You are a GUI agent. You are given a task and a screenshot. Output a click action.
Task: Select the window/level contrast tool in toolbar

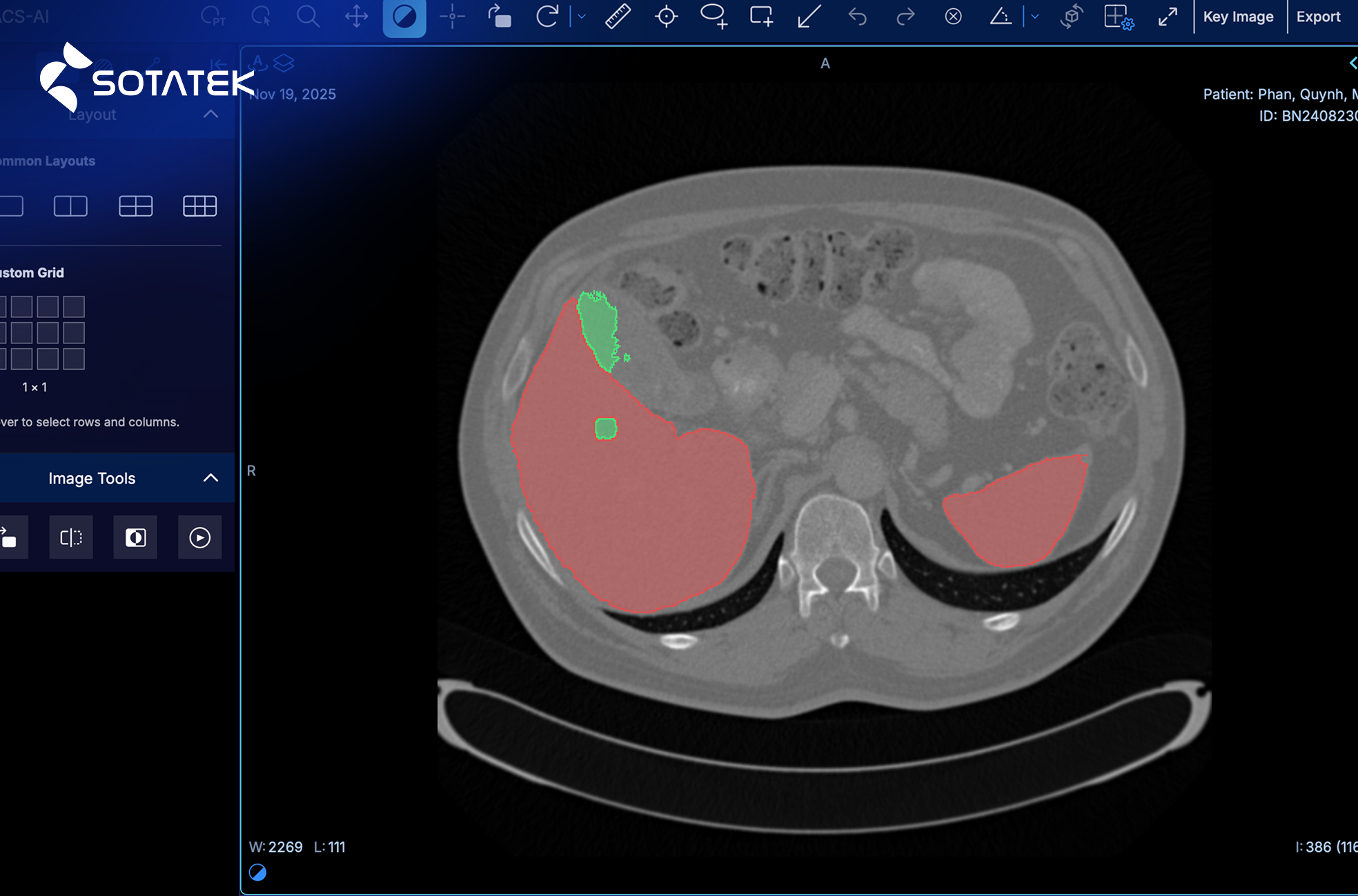pyautogui.click(x=404, y=17)
